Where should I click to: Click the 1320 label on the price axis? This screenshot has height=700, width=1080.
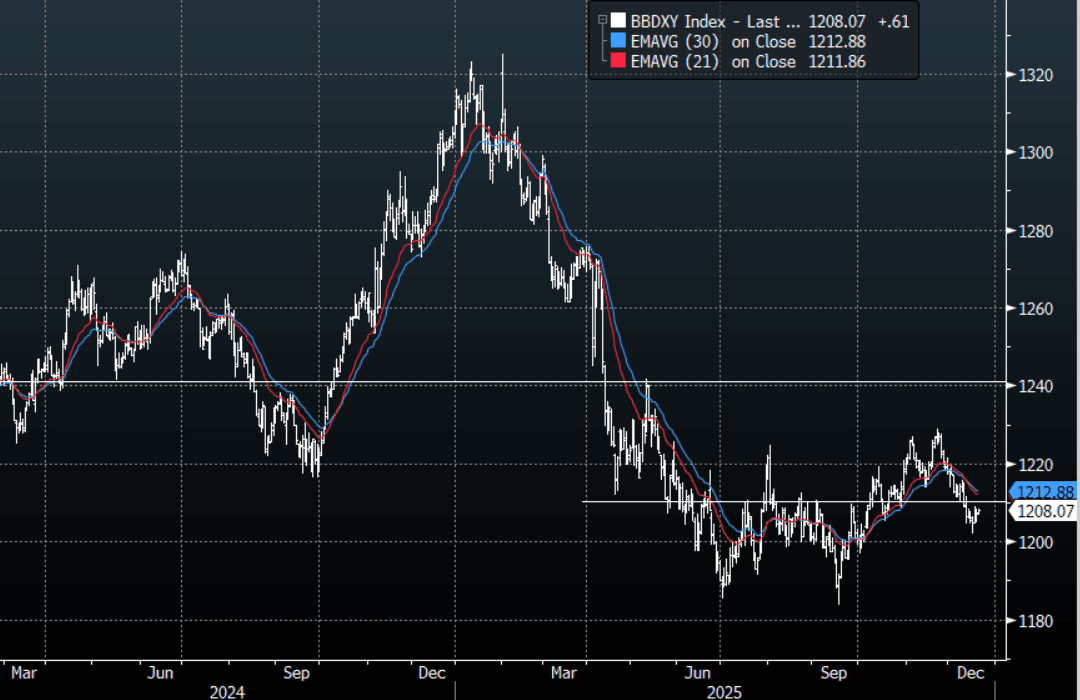tap(1036, 75)
